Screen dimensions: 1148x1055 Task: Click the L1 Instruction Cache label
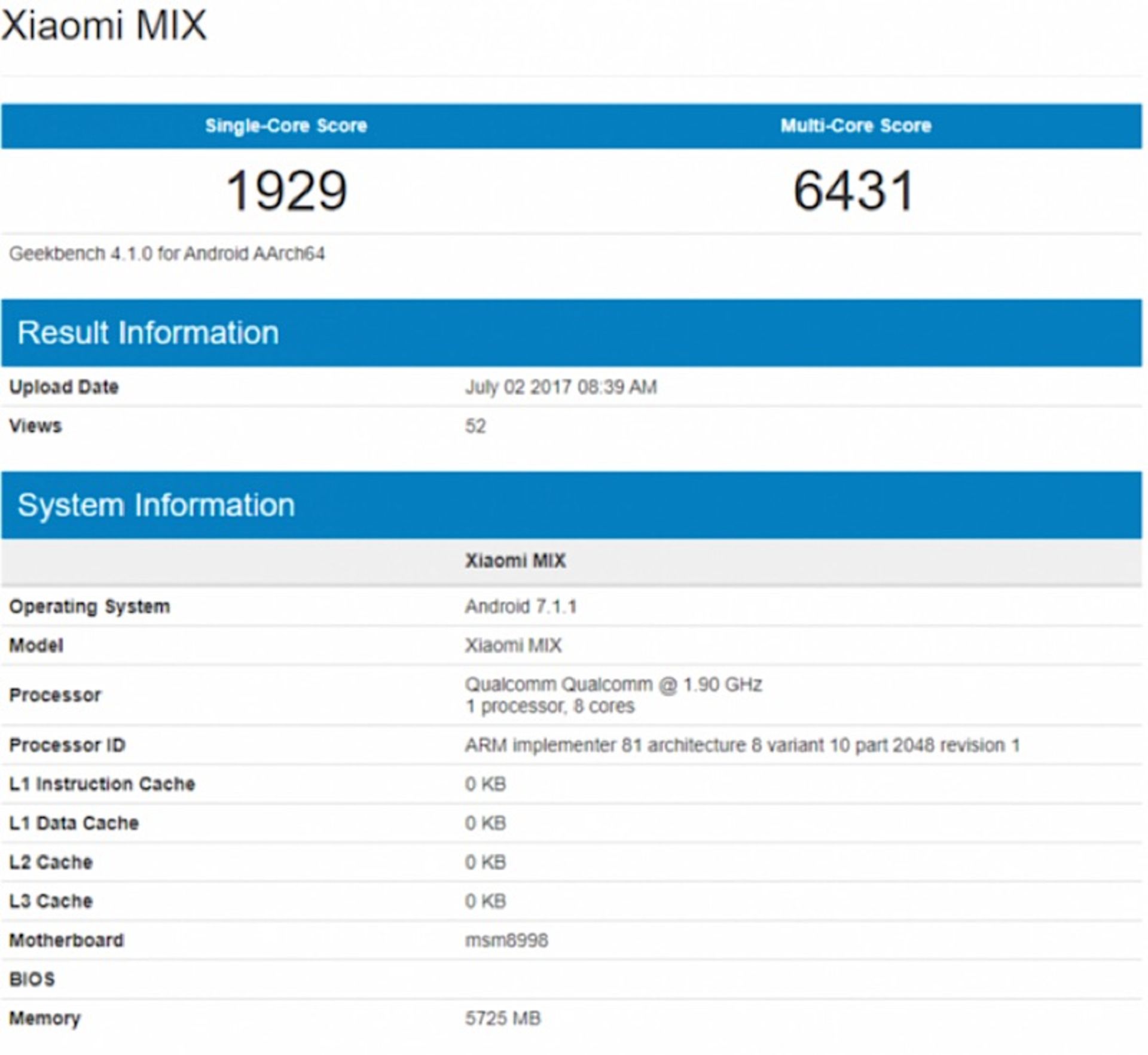point(102,784)
